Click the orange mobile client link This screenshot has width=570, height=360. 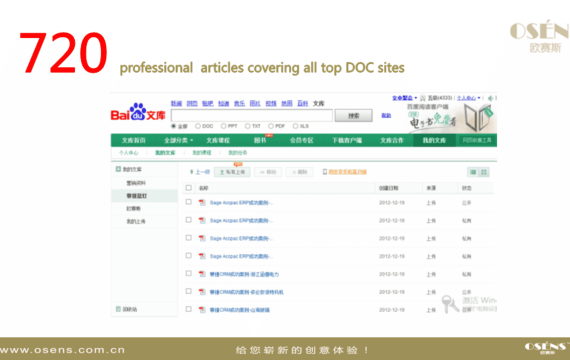[x=348, y=172]
